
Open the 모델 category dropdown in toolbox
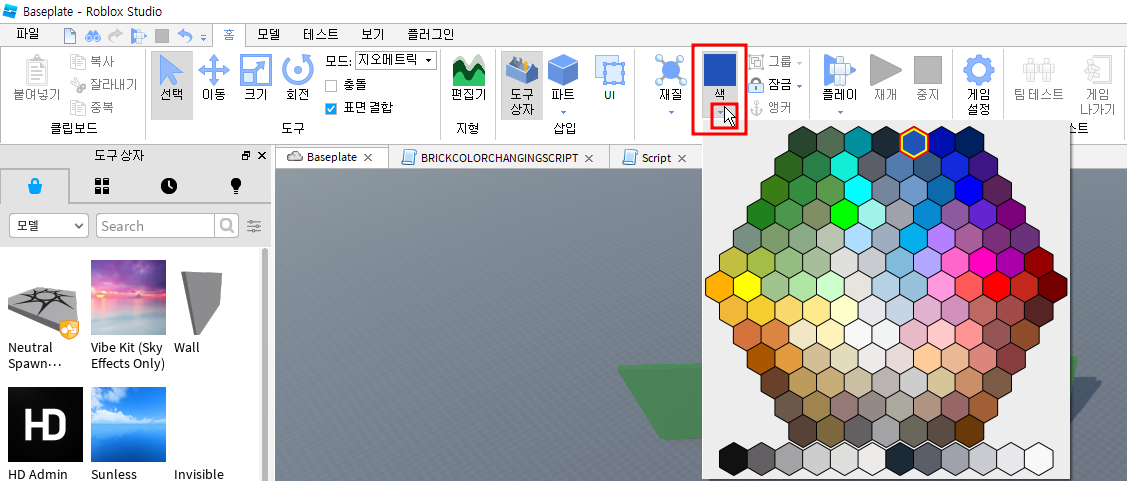click(49, 226)
